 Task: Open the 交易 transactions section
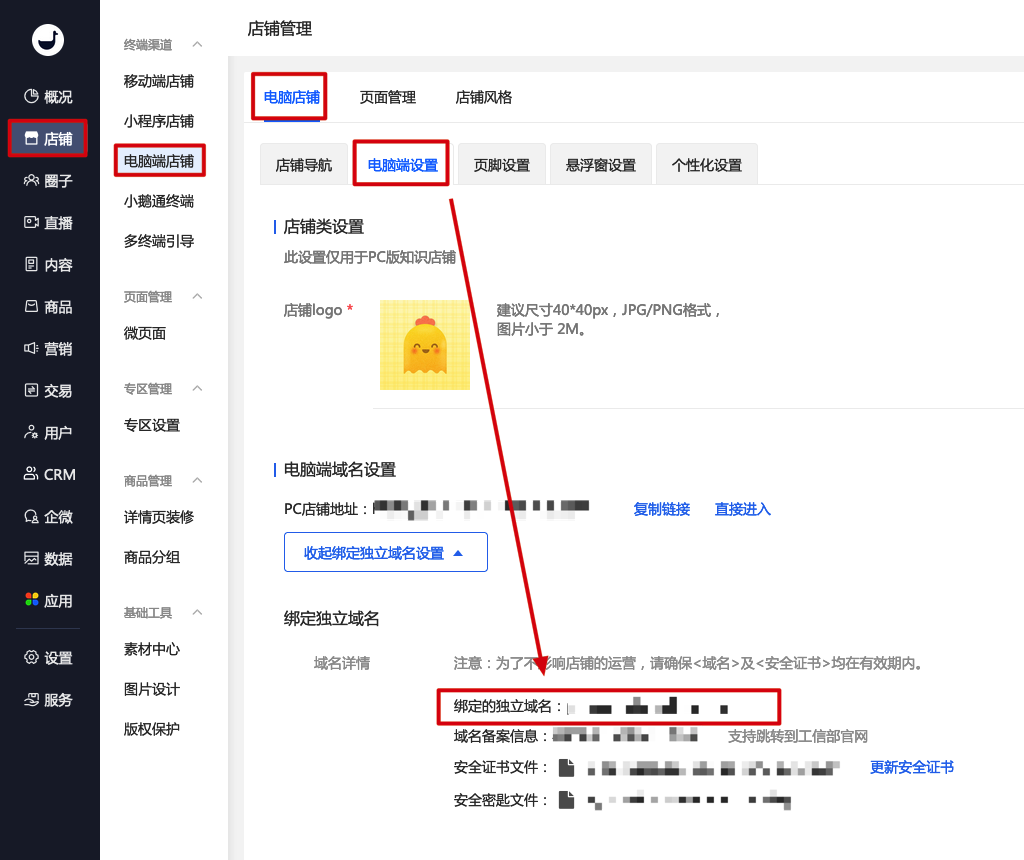point(48,390)
